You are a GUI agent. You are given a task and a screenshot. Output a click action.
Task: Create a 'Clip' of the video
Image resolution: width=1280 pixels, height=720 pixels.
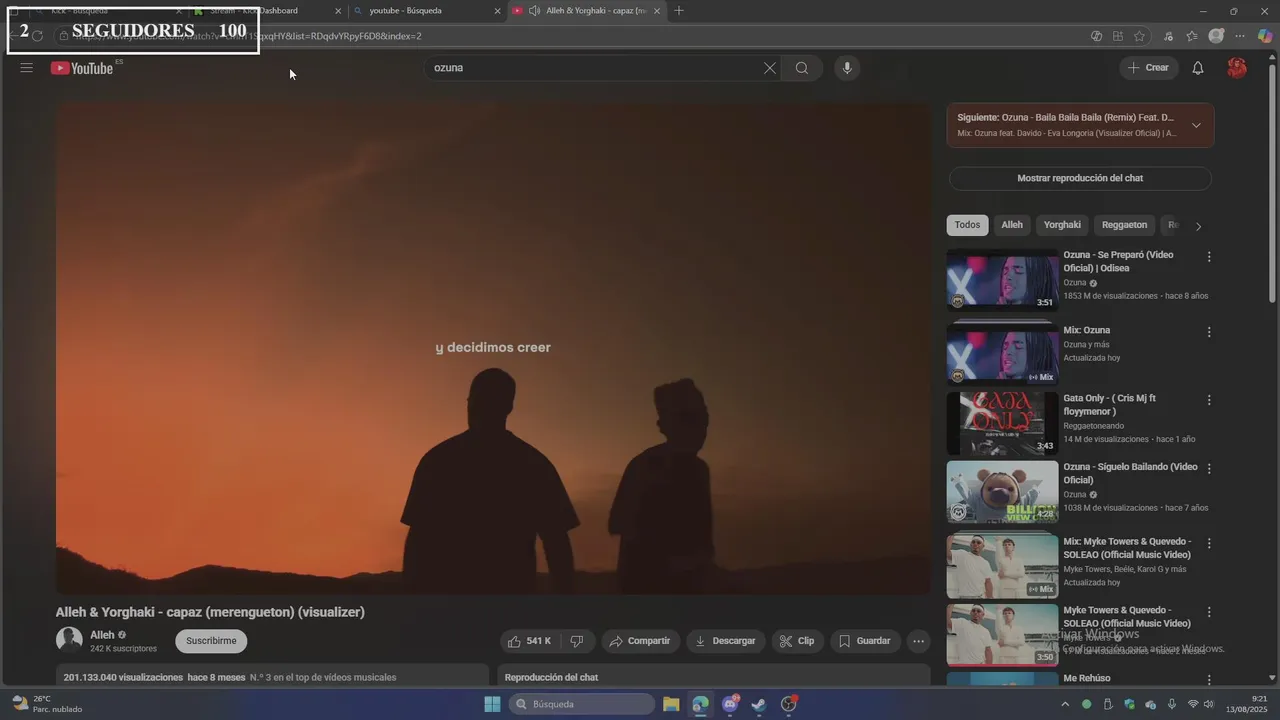point(797,641)
